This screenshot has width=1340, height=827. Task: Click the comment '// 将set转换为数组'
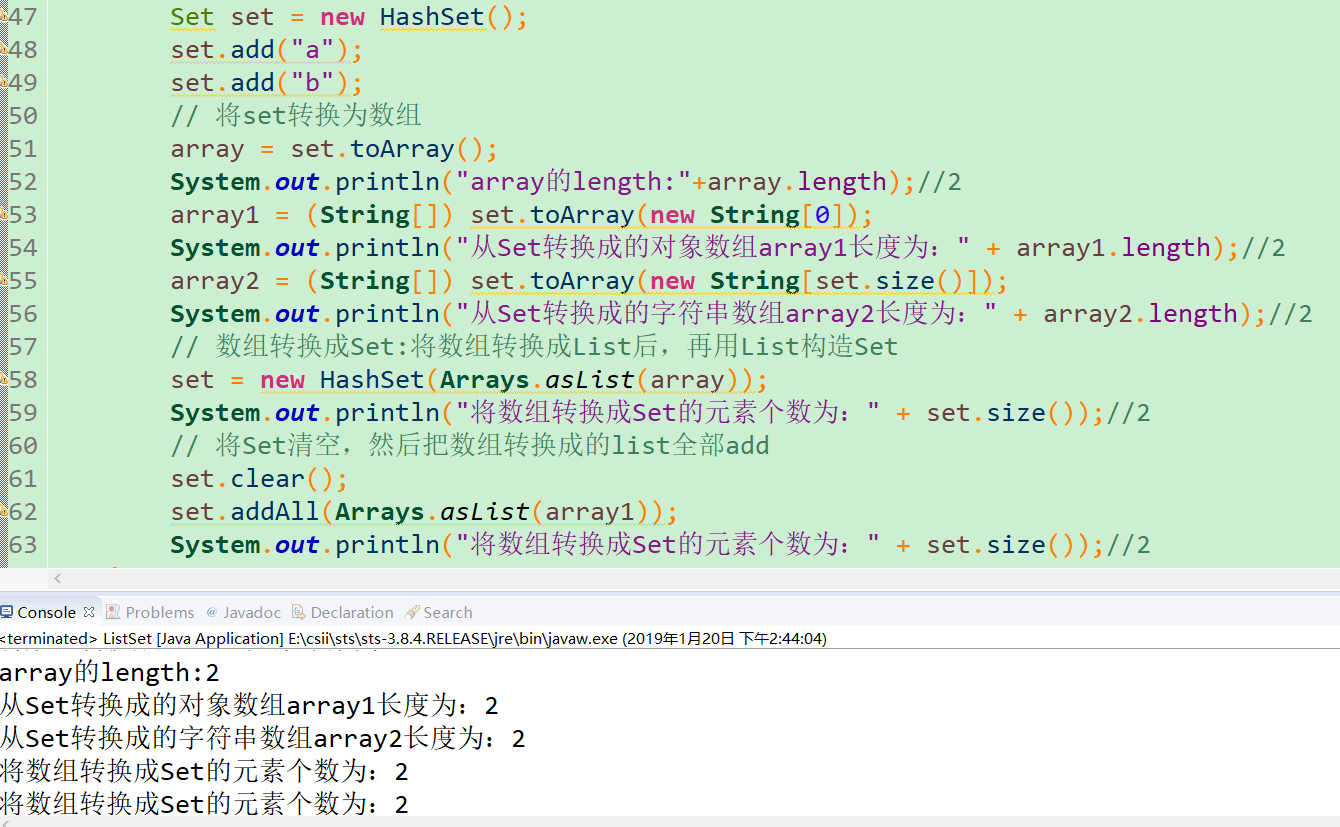pos(295,116)
